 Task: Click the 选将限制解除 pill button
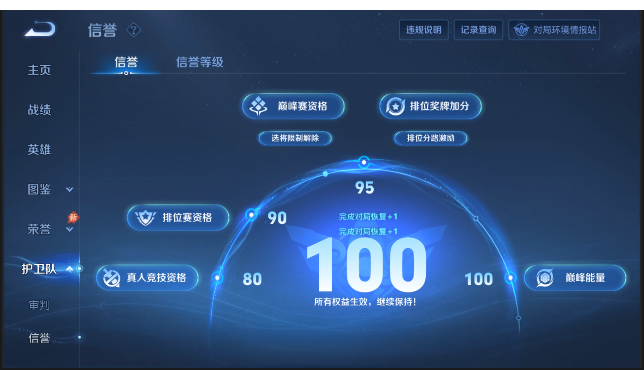click(x=295, y=138)
